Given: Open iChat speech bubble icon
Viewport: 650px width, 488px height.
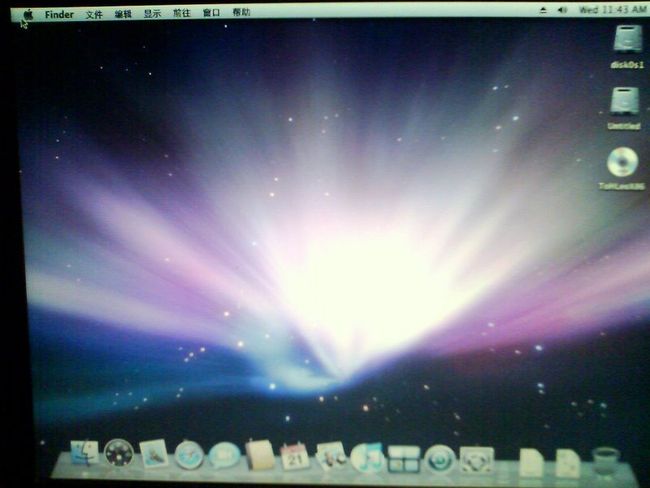Looking at the screenshot, I should pos(224,456).
